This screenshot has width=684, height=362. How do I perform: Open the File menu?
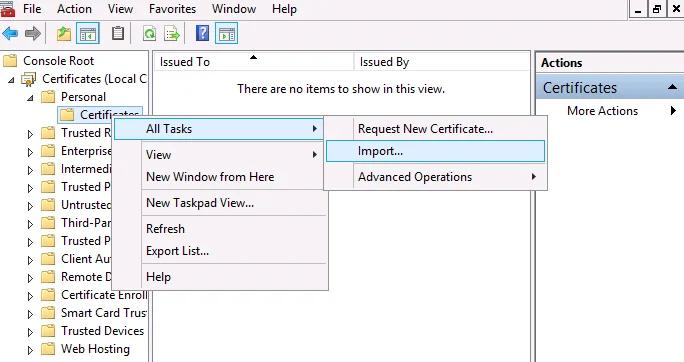(32, 9)
